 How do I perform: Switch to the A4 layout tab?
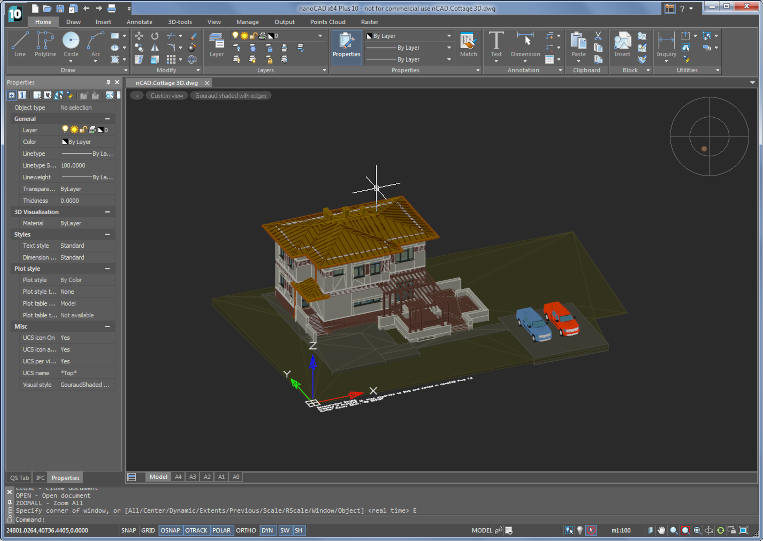click(x=178, y=477)
